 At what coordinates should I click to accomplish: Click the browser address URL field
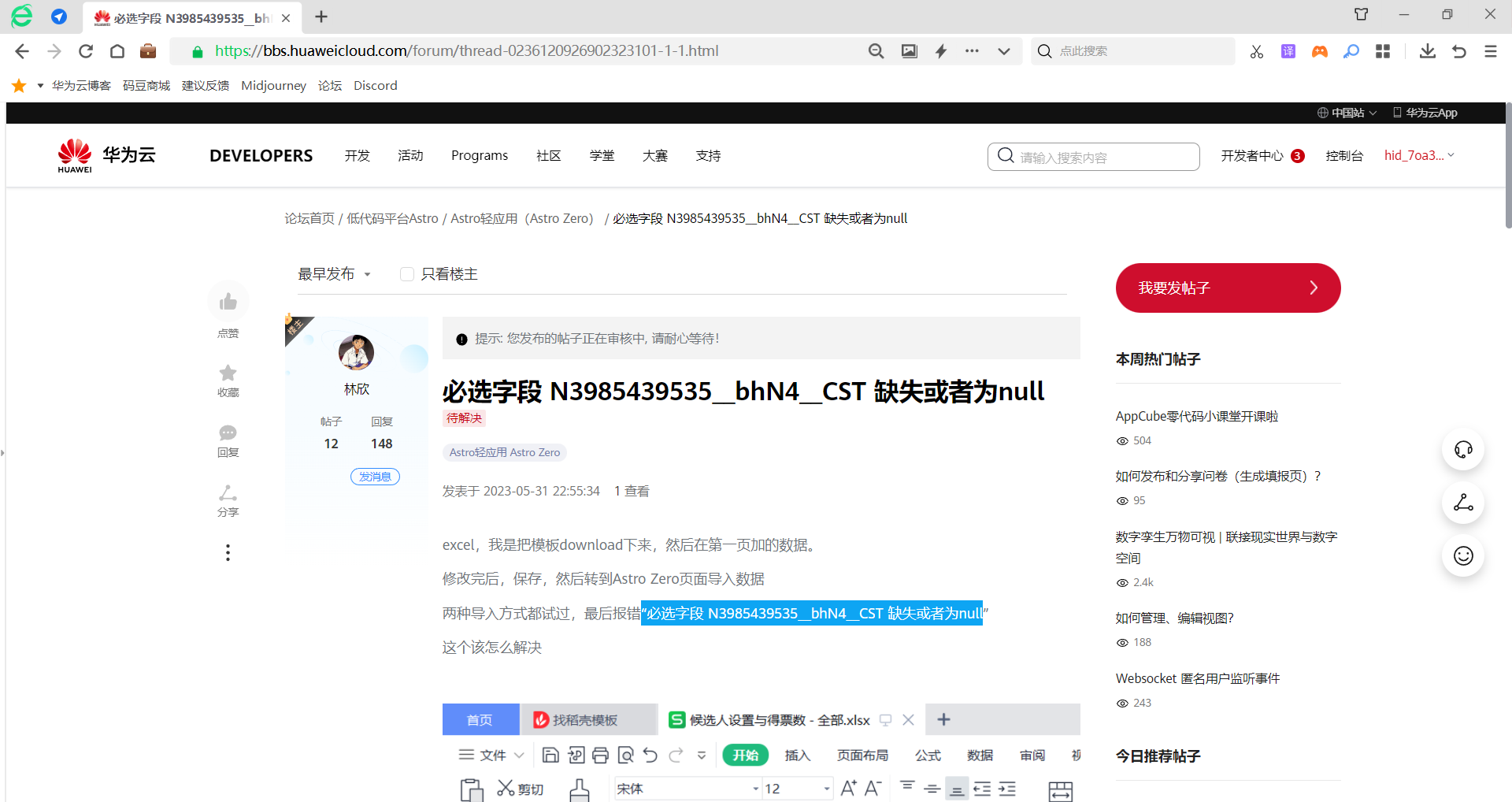pos(467,51)
